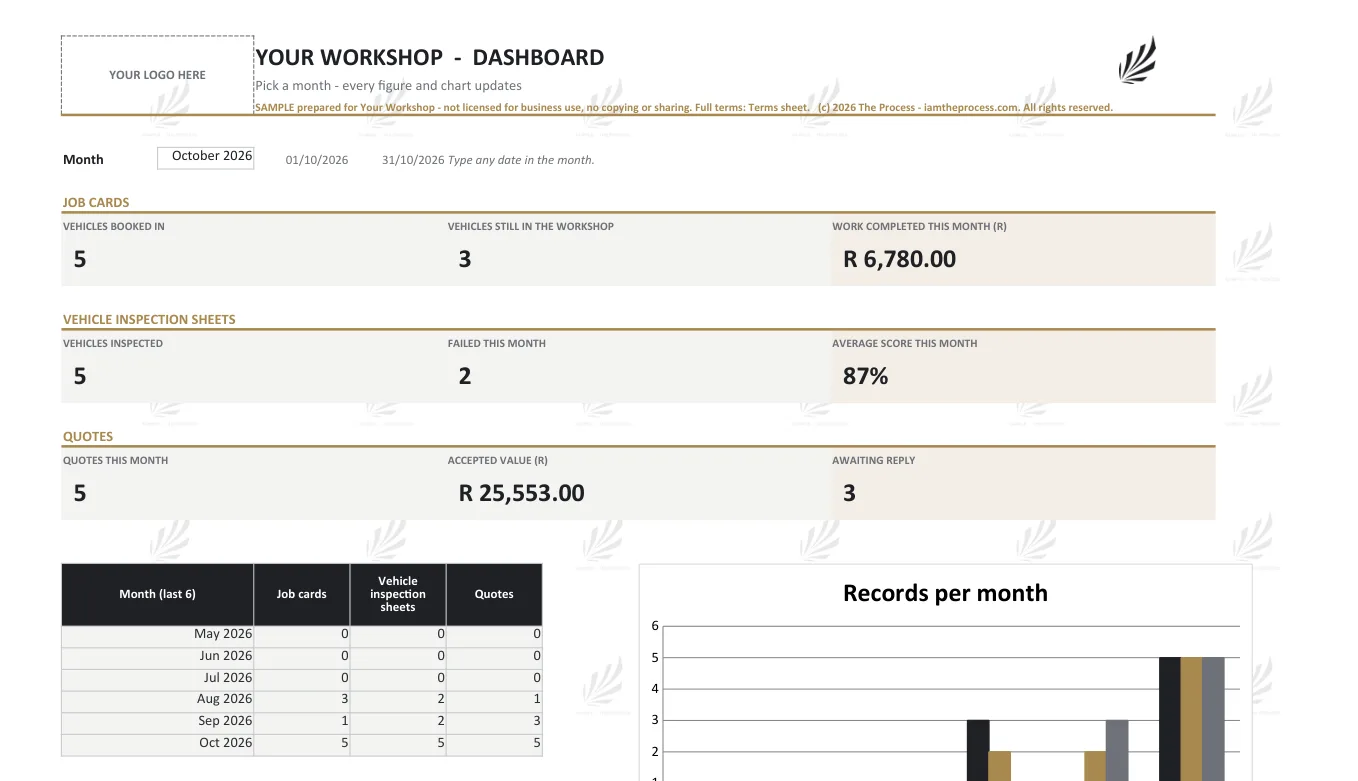Select the JOB CARDS section heading
Image resolution: width=1358 pixels, height=781 pixels.
point(96,202)
